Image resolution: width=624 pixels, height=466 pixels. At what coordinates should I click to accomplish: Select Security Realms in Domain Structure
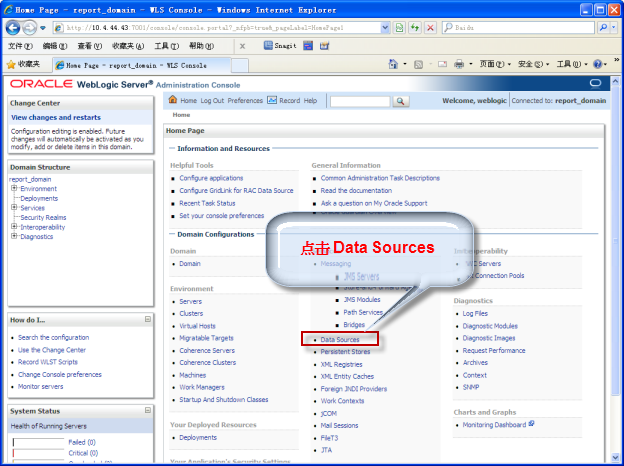(x=43, y=217)
